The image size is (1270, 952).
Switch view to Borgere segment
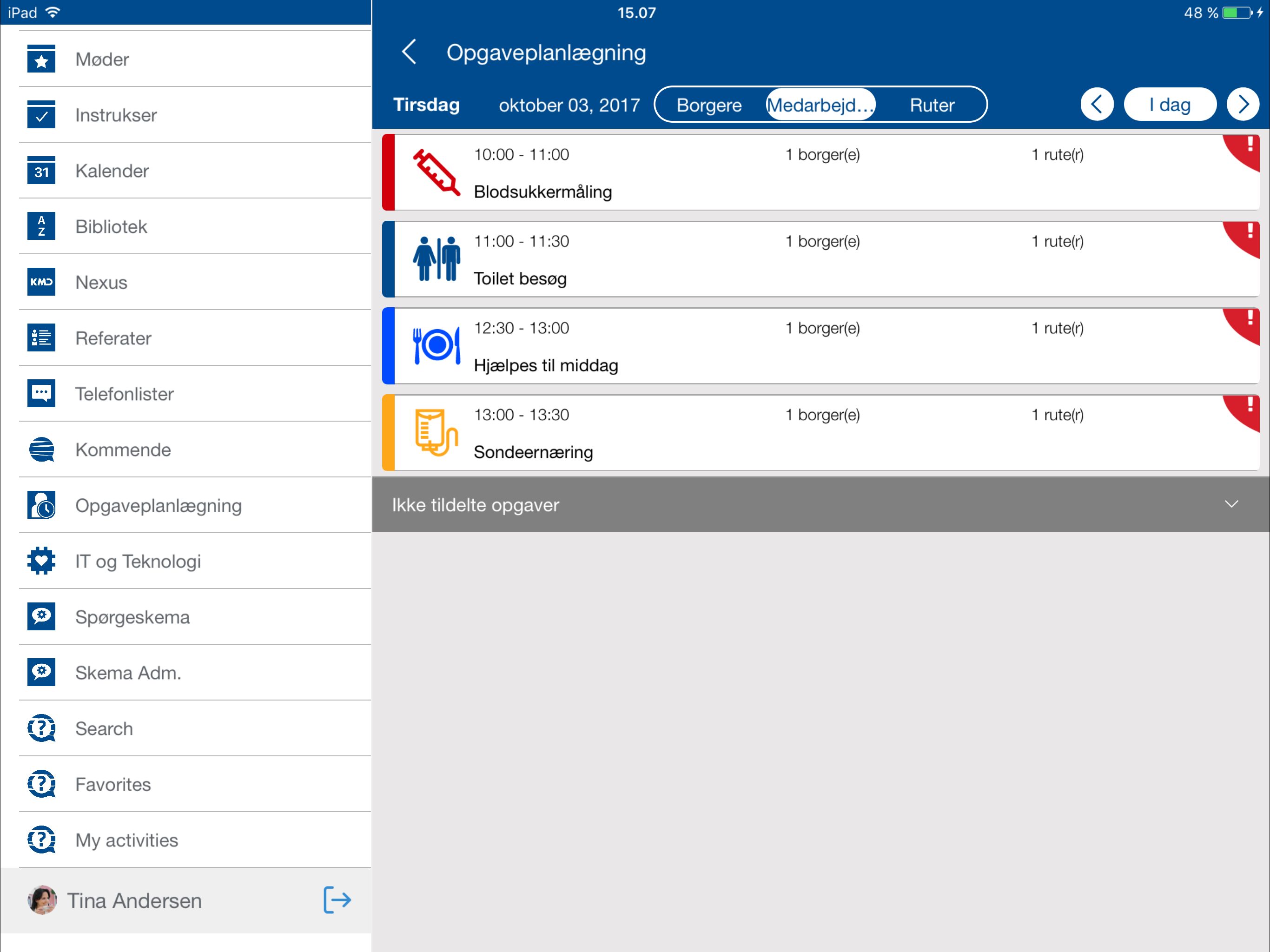tap(708, 105)
